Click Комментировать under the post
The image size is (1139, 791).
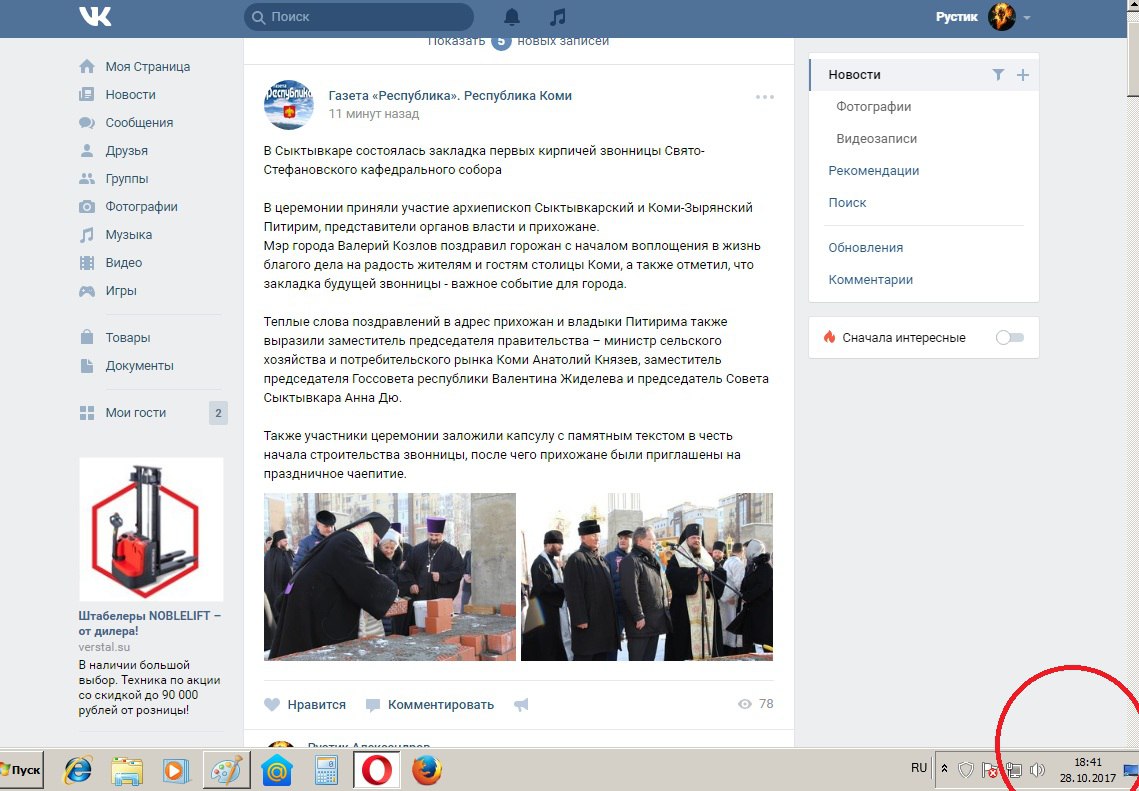[440, 705]
